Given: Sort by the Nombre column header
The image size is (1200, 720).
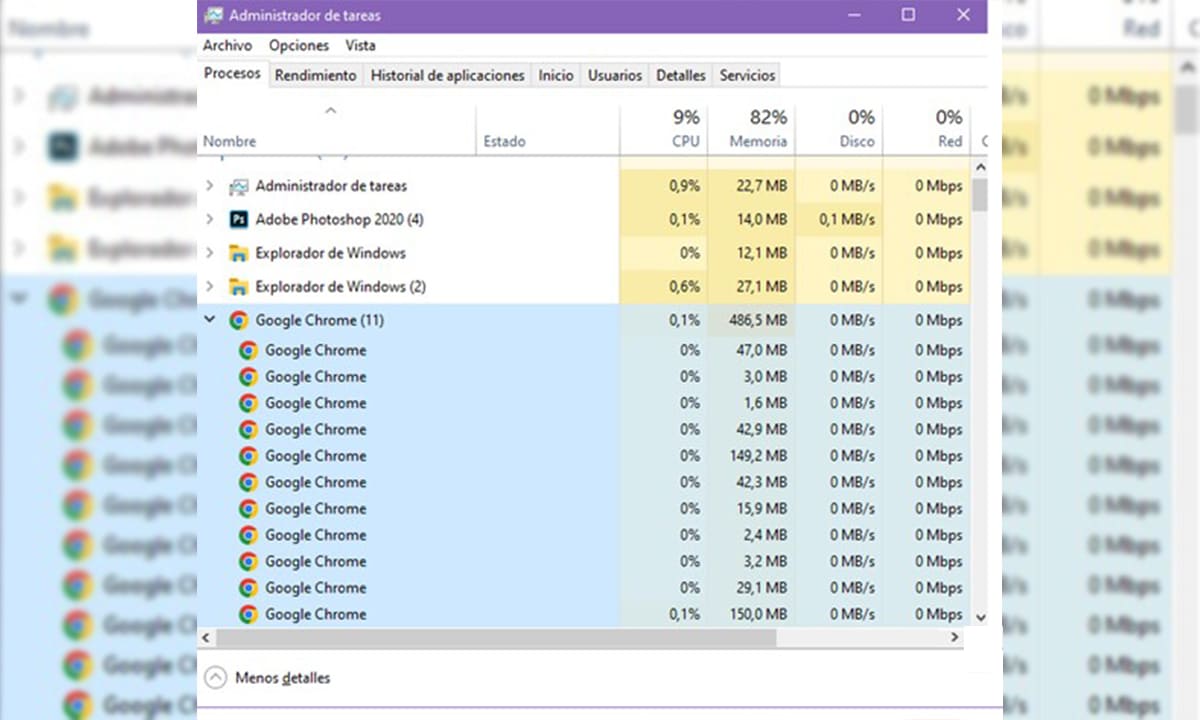Looking at the screenshot, I should [336, 128].
